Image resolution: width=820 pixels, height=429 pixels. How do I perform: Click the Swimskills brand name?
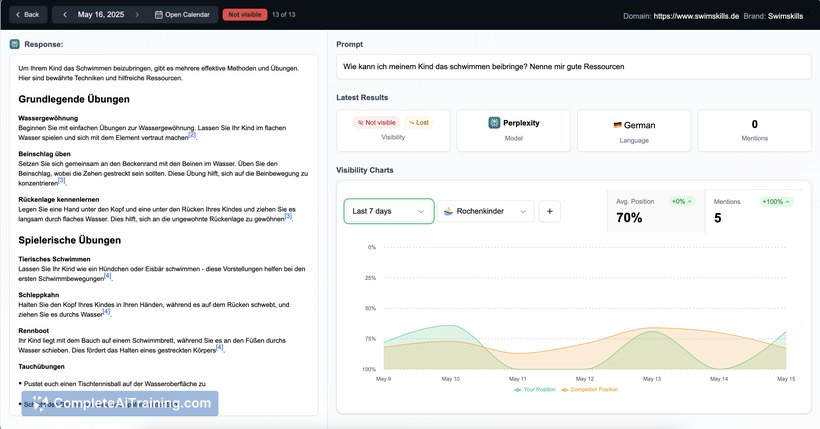click(x=785, y=16)
